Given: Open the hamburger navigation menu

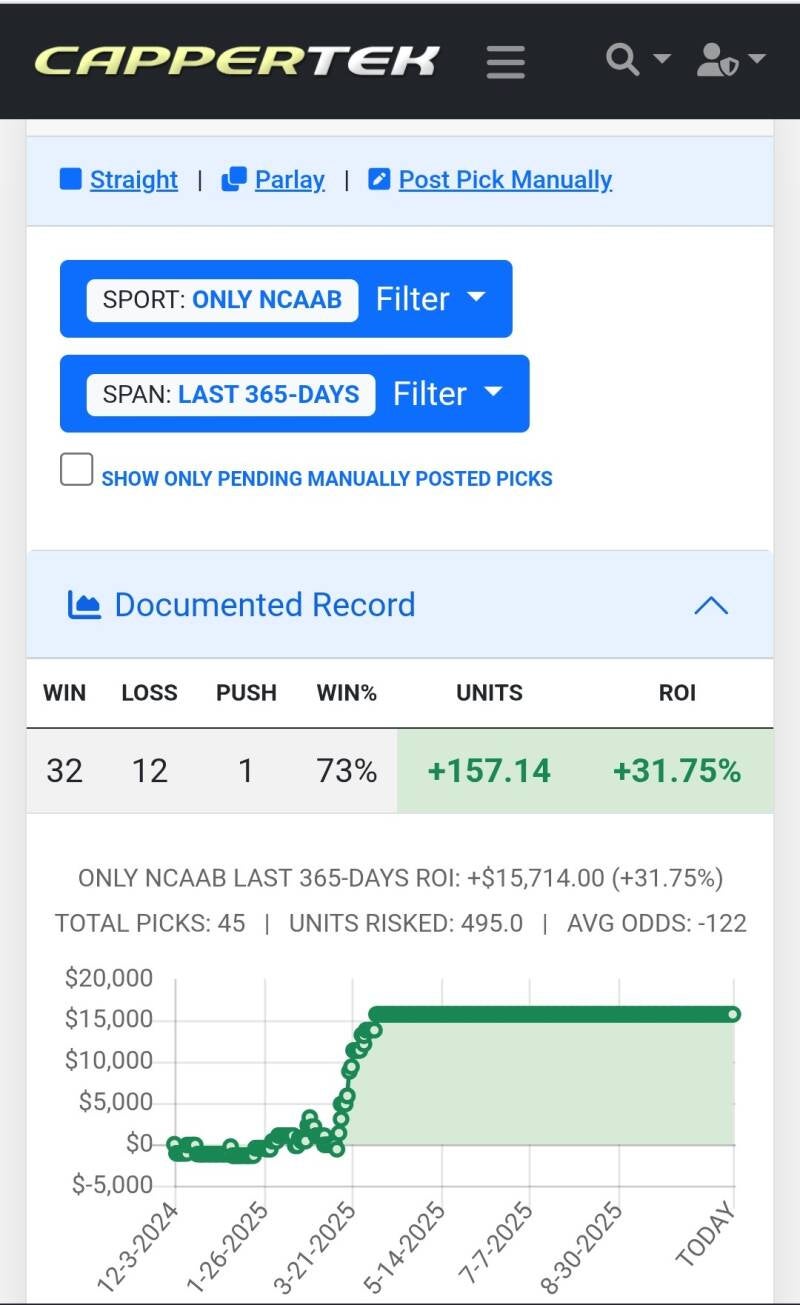Looking at the screenshot, I should [506, 62].
